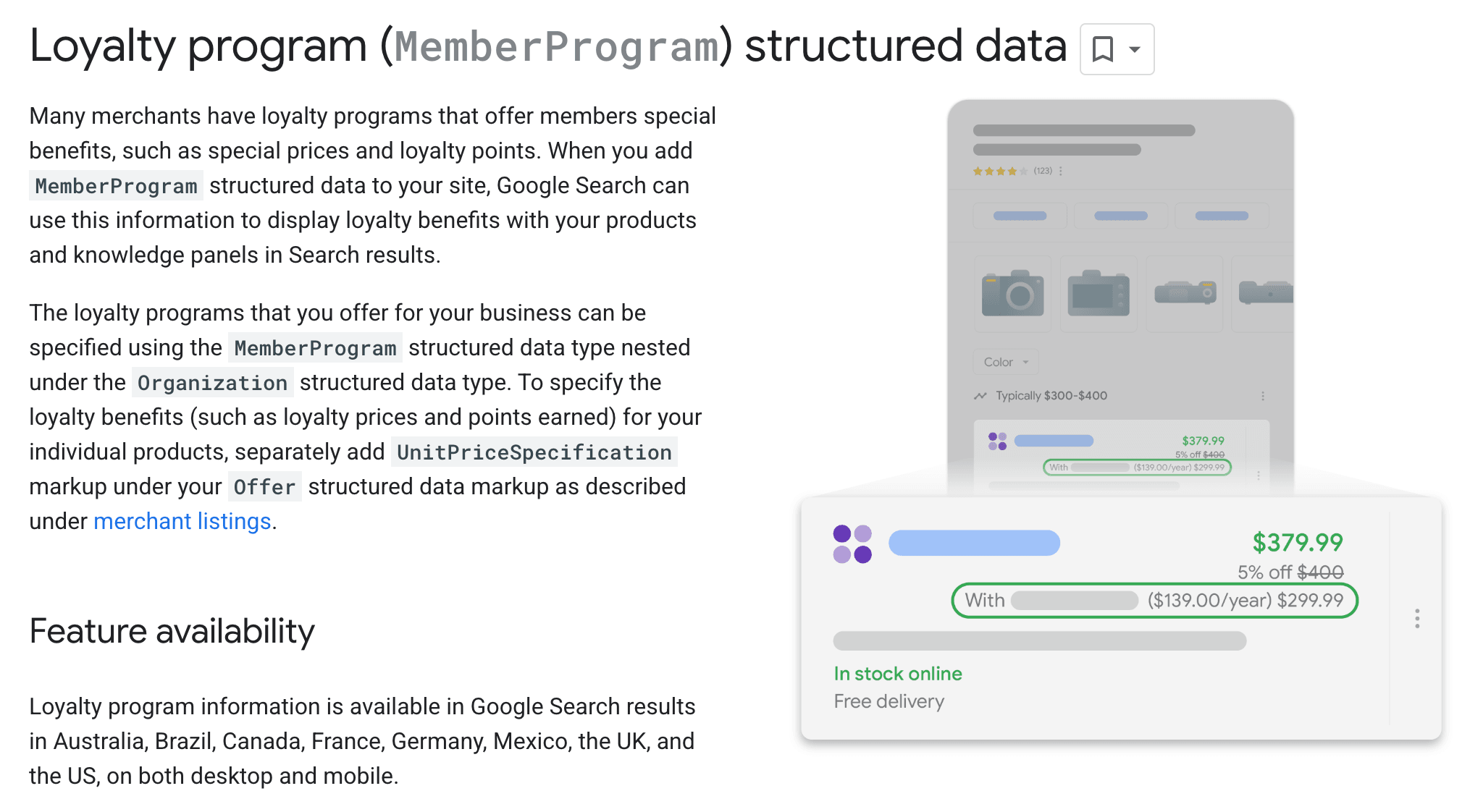The height and width of the screenshot is (812, 1470).
Task: Select the first camera thumbnail
Action: click(1012, 294)
